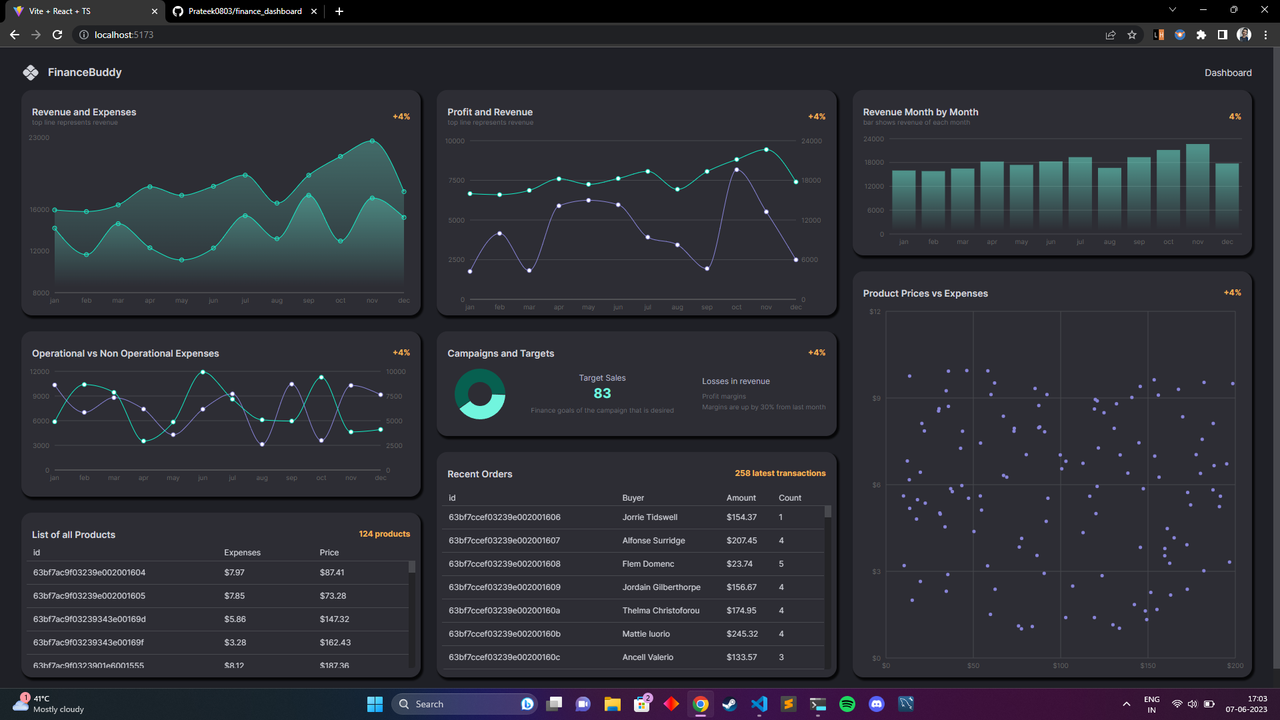Click the Campaigns and Targets donut chart
Image resolution: width=1280 pixels, height=720 pixels.
click(480, 394)
